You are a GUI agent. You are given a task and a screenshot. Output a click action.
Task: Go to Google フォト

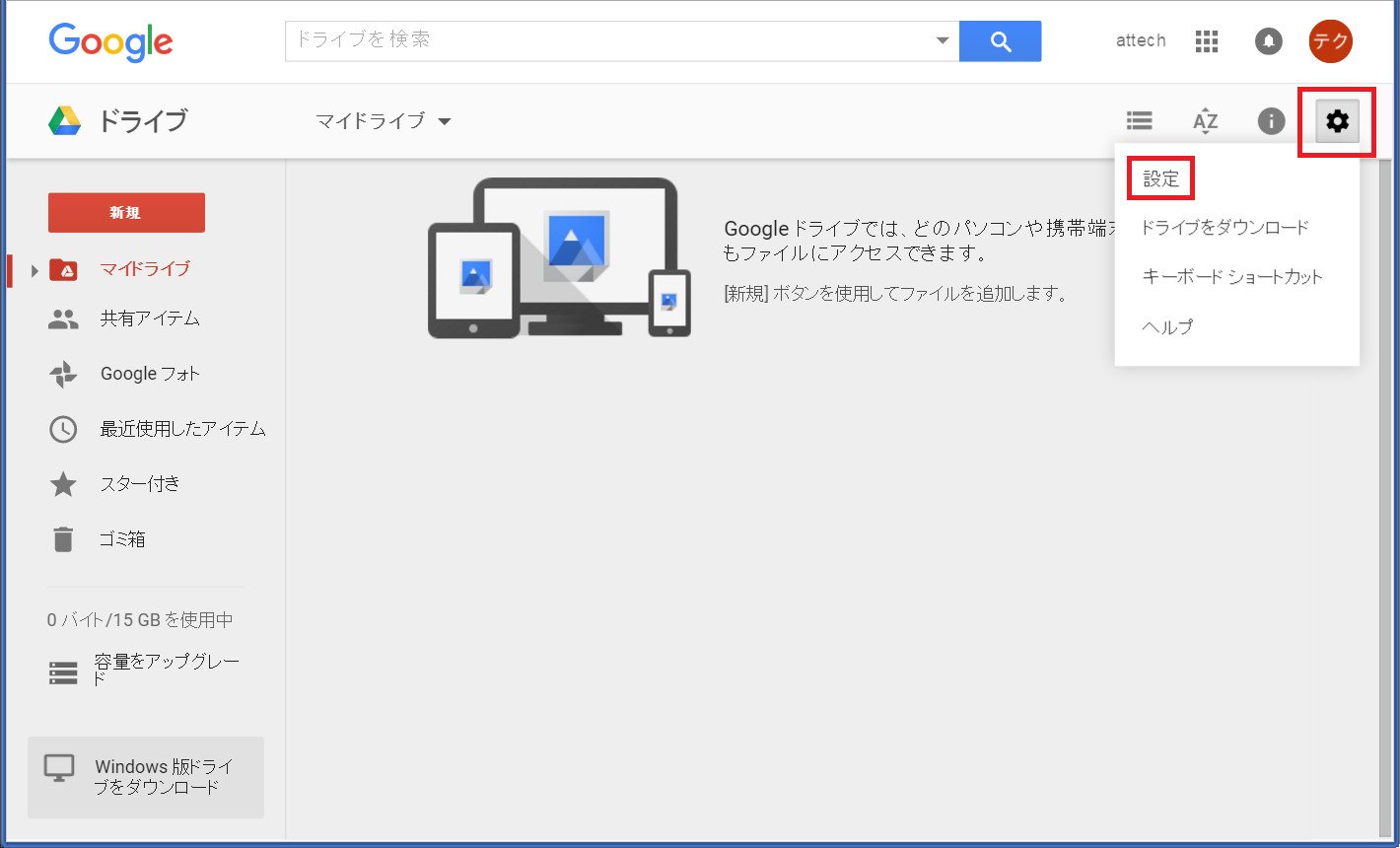click(150, 374)
